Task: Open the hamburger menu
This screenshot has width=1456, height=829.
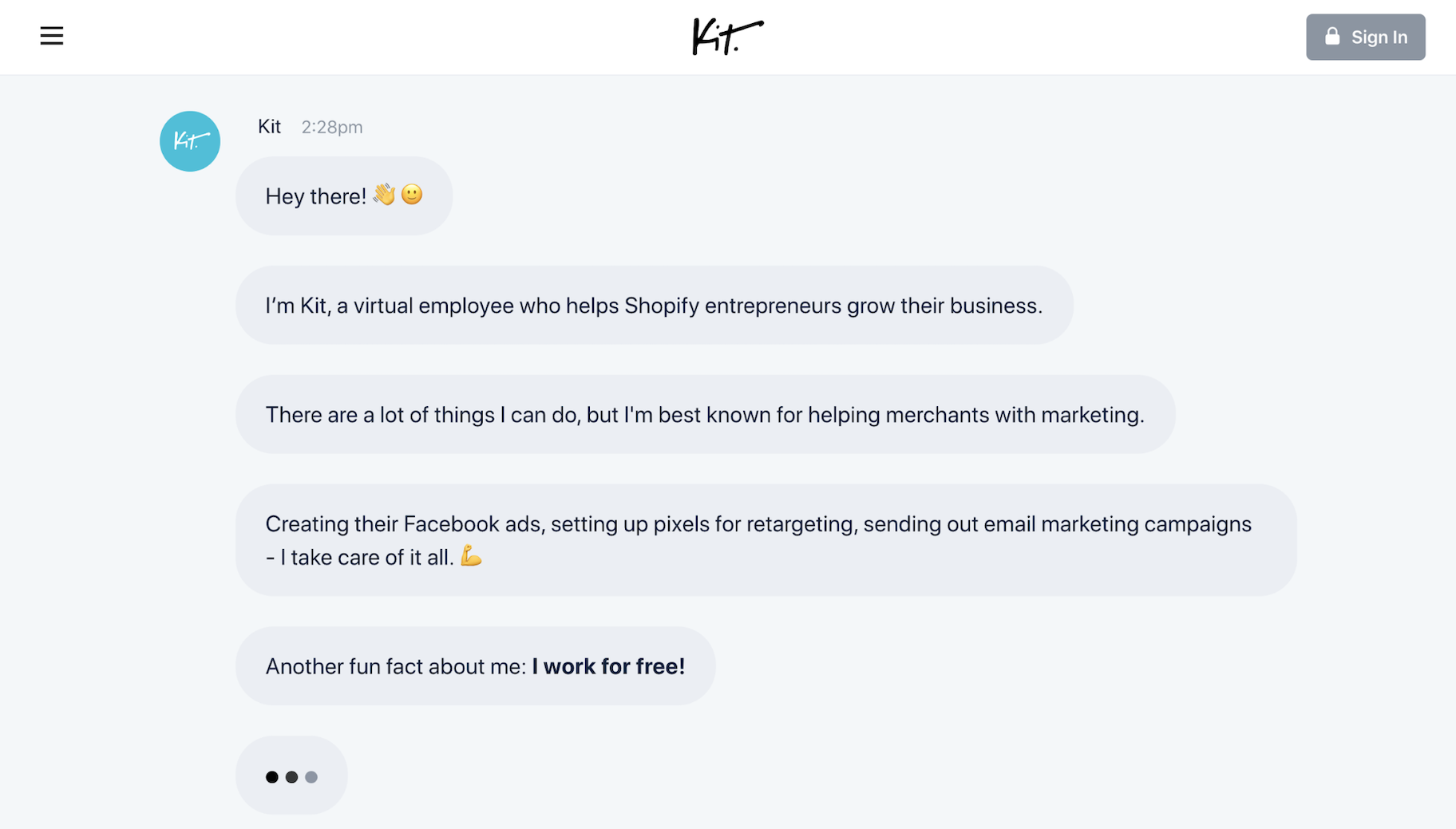Action: click(52, 36)
